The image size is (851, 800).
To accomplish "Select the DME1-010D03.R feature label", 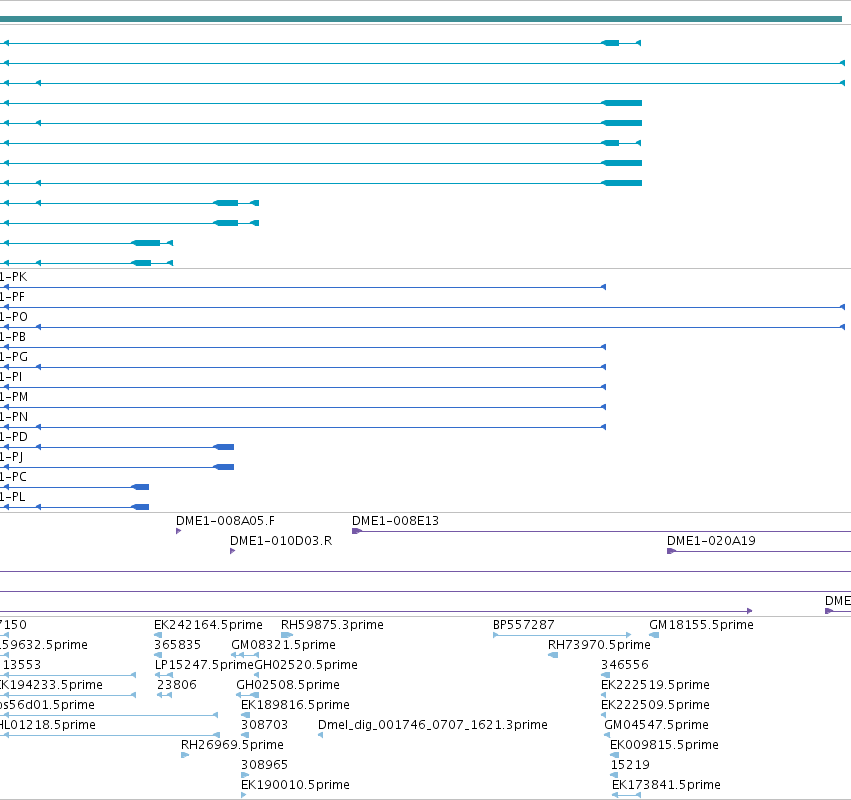I will click(281, 541).
